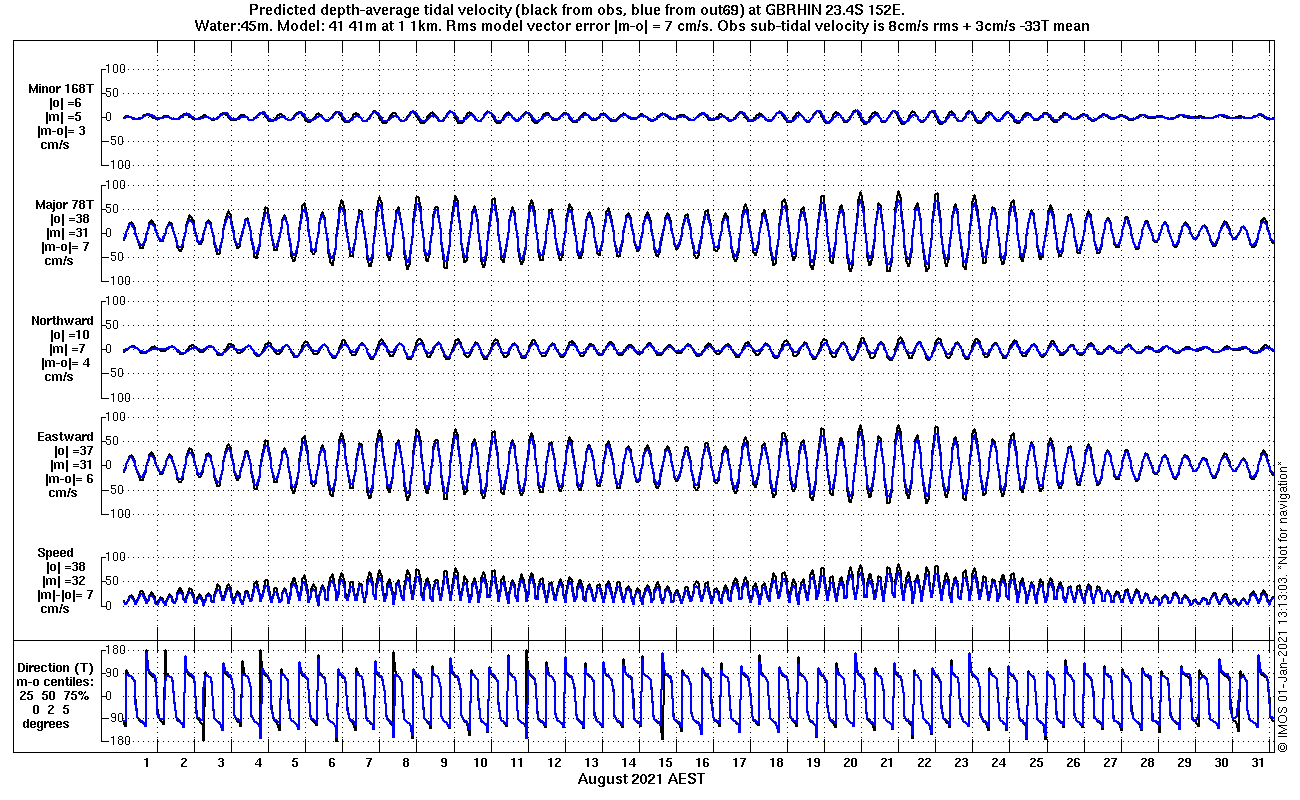This screenshot has width=1300, height=800.
Task: Click the '100' tick on Minor 168T axis
Action: click(114, 68)
